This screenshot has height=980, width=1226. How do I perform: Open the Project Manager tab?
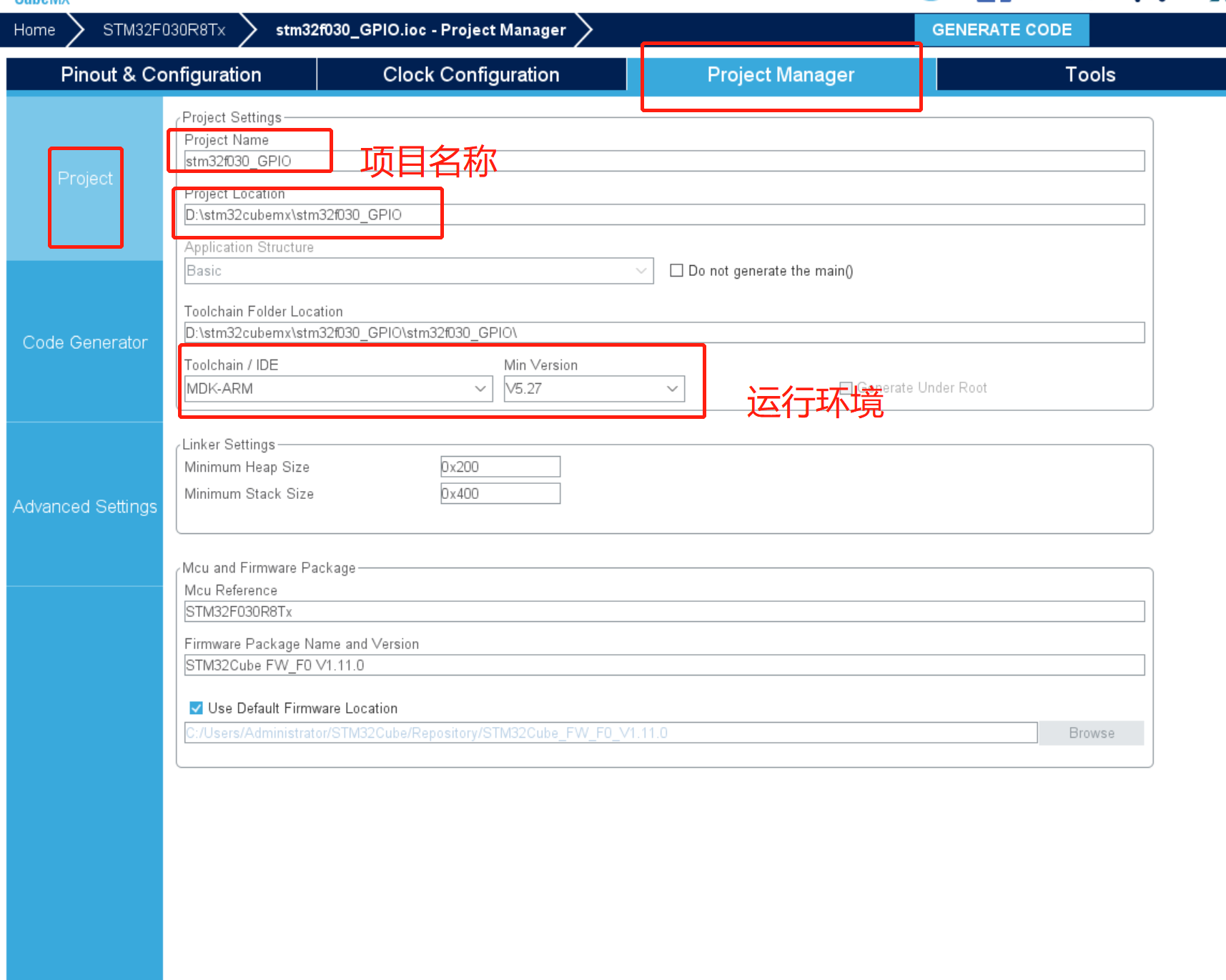pyautogui.click(x=781, y=74)
